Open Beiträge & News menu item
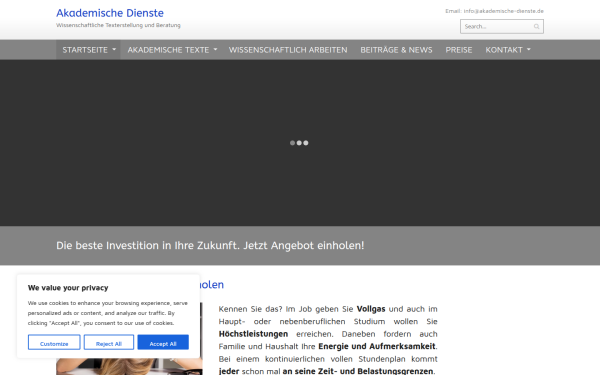The image size is (600, 375). (x=396, y=50)
